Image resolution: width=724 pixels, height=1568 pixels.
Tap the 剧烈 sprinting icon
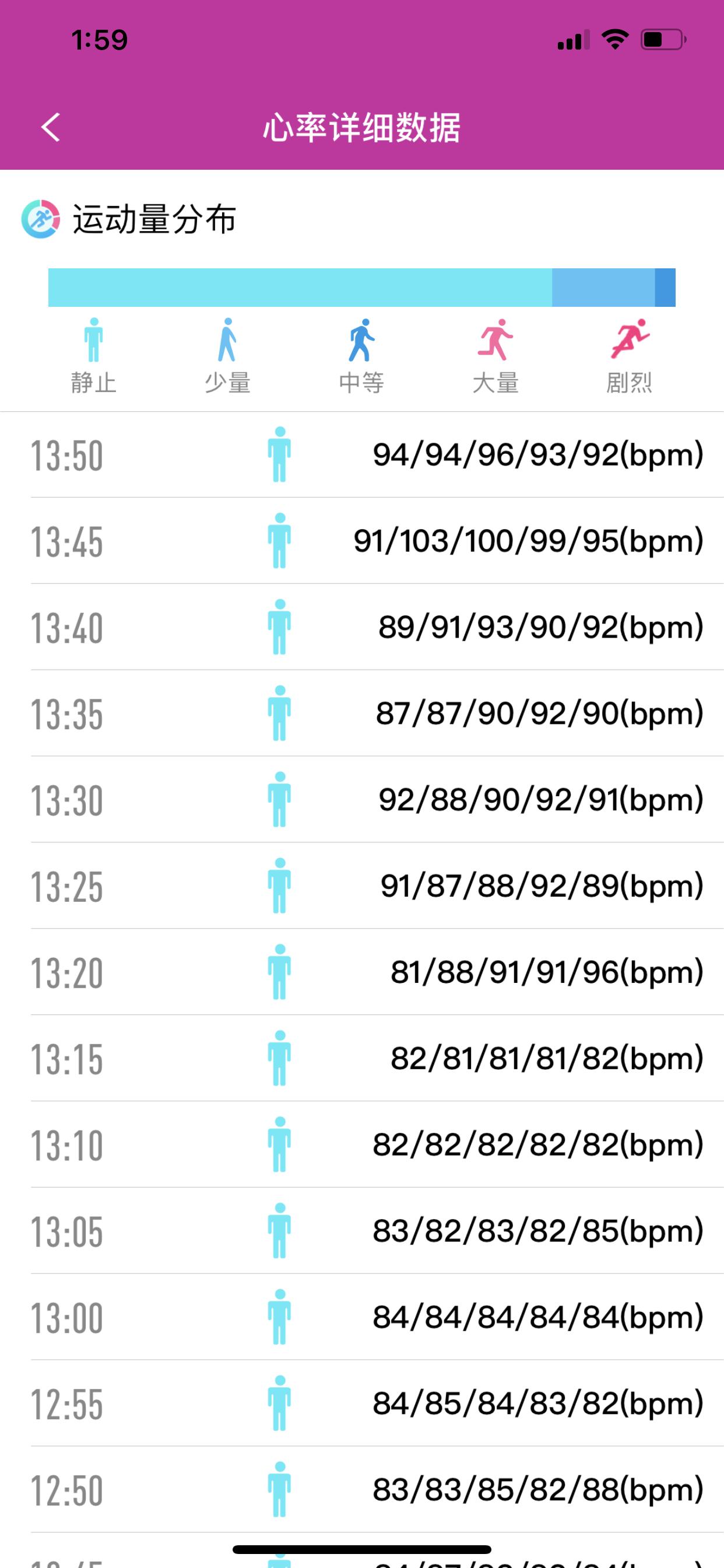tap(629, 339)
